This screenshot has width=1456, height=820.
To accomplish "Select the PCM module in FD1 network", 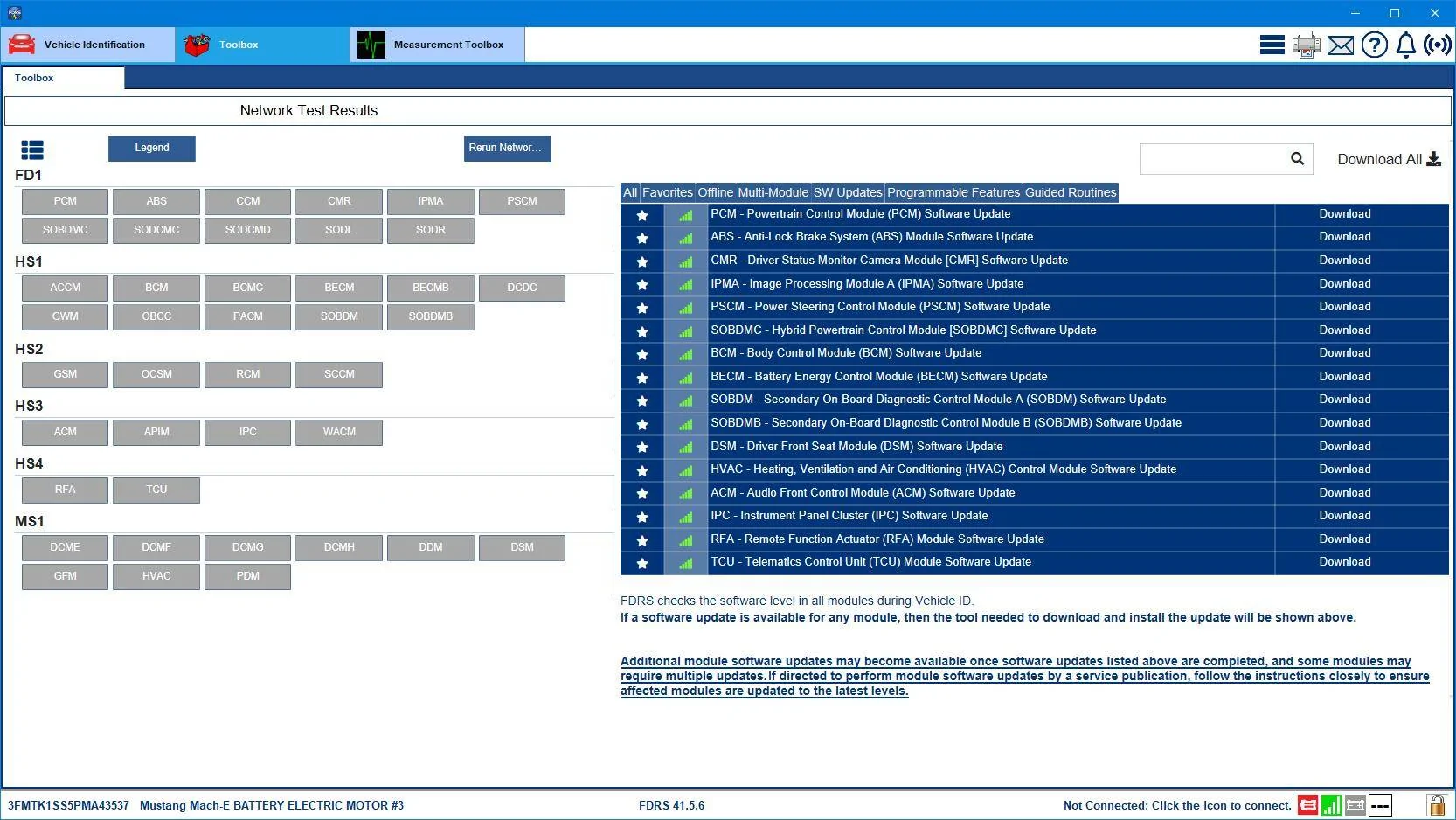I will pos(65,201).
